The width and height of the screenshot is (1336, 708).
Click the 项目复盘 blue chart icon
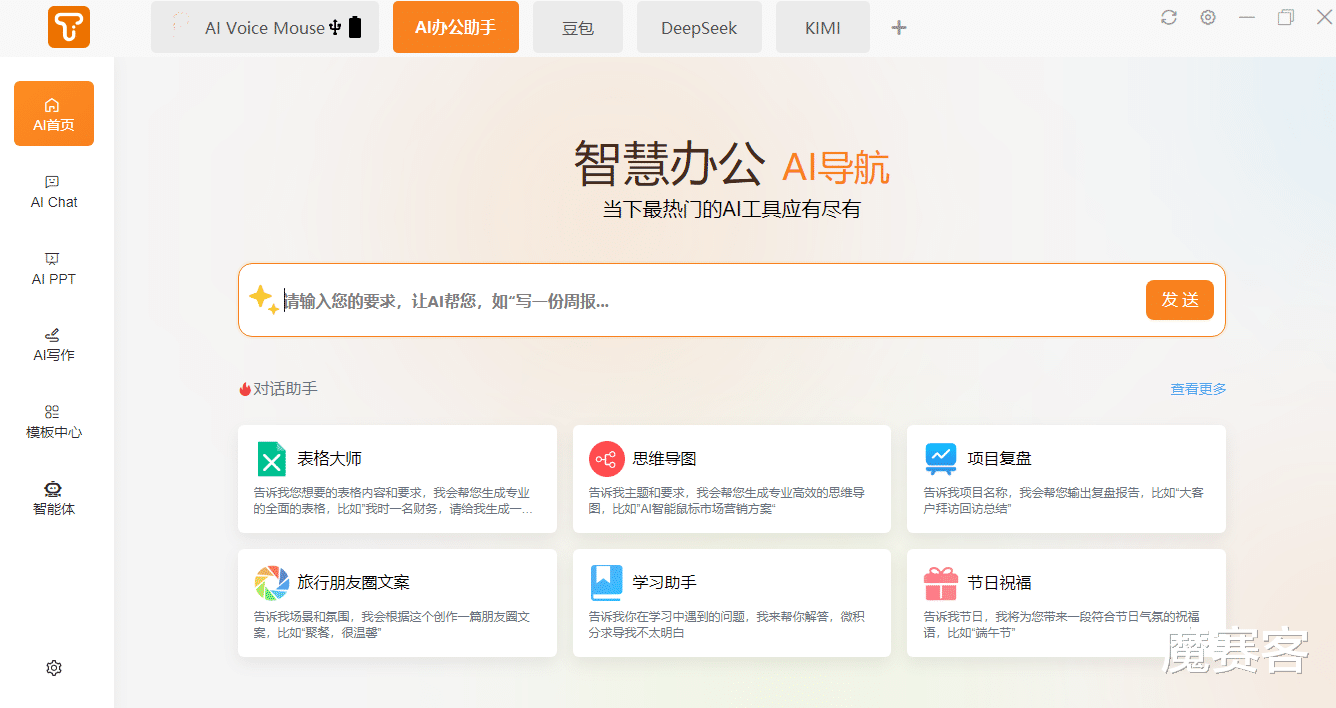pos(941,459)
